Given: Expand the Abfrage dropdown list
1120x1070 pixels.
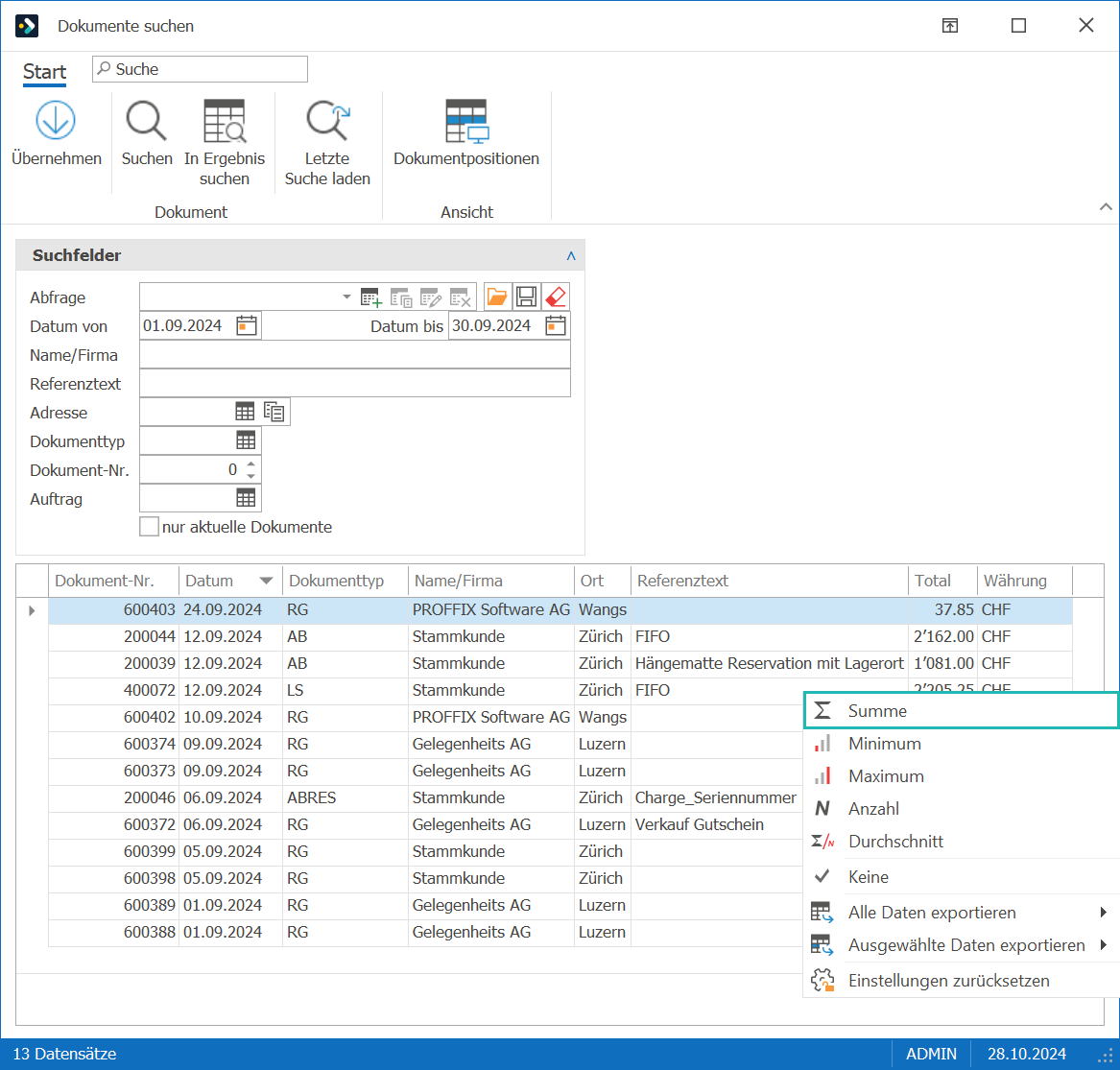Looking at the screenshot, I should tap(346, 297).
